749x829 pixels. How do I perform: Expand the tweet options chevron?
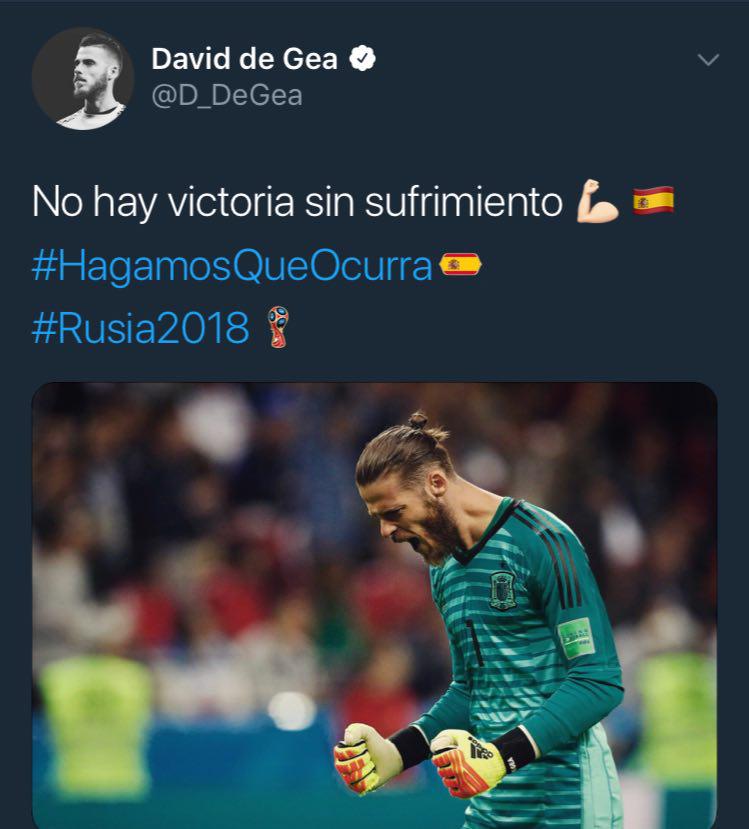(x=708, y=59)
